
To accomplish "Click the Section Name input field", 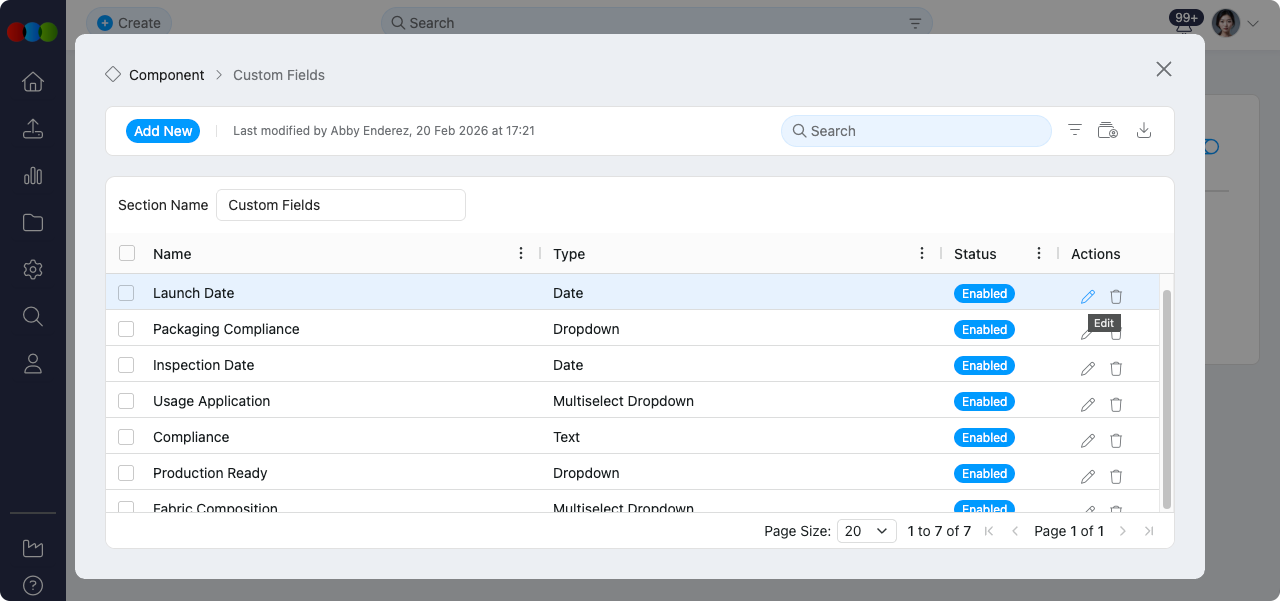I will 341,205.
